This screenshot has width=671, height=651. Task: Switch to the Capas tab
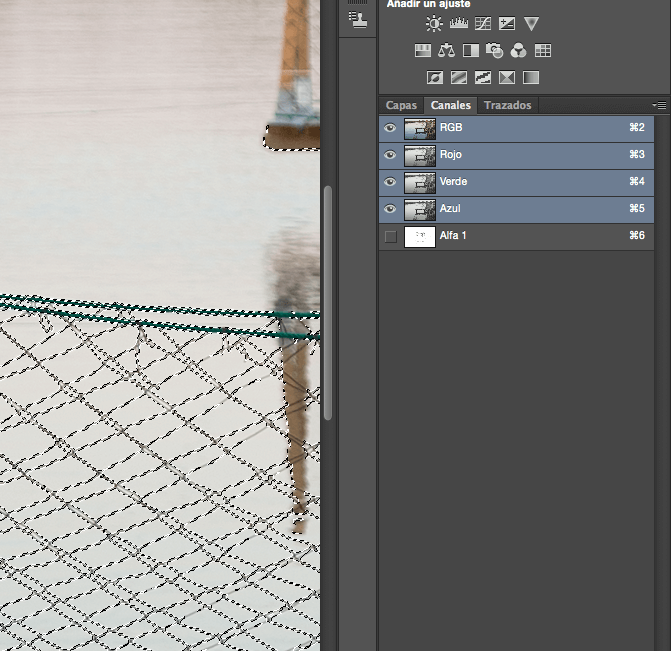point(401,105)
